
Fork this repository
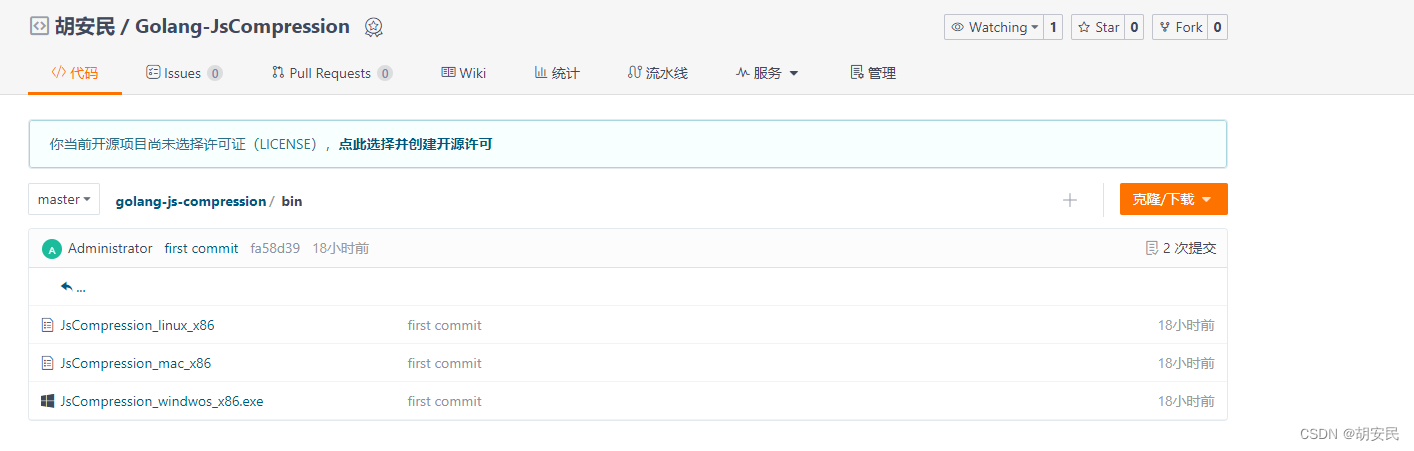(x=1180, y=27)
